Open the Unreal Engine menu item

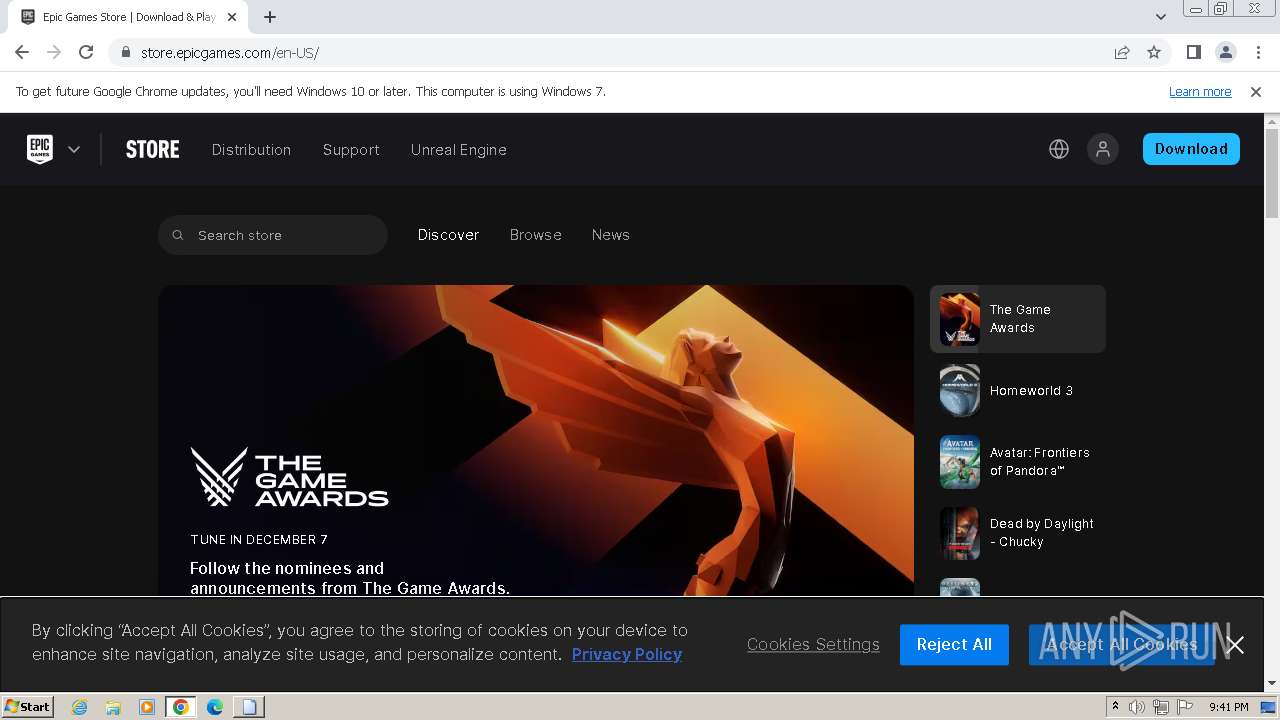tap(459, 150)
